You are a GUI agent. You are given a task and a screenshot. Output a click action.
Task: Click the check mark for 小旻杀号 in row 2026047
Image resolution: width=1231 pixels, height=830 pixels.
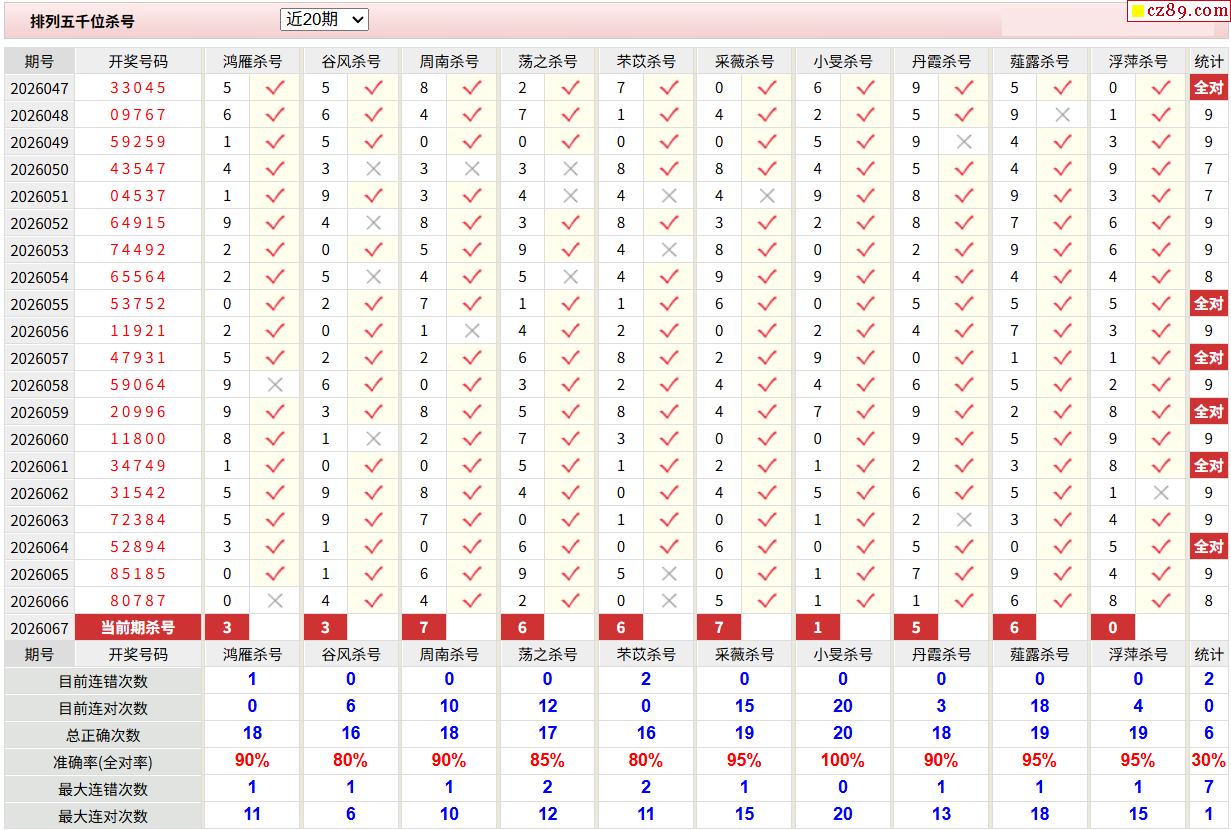pyautogui.click(x=865, y=88)
